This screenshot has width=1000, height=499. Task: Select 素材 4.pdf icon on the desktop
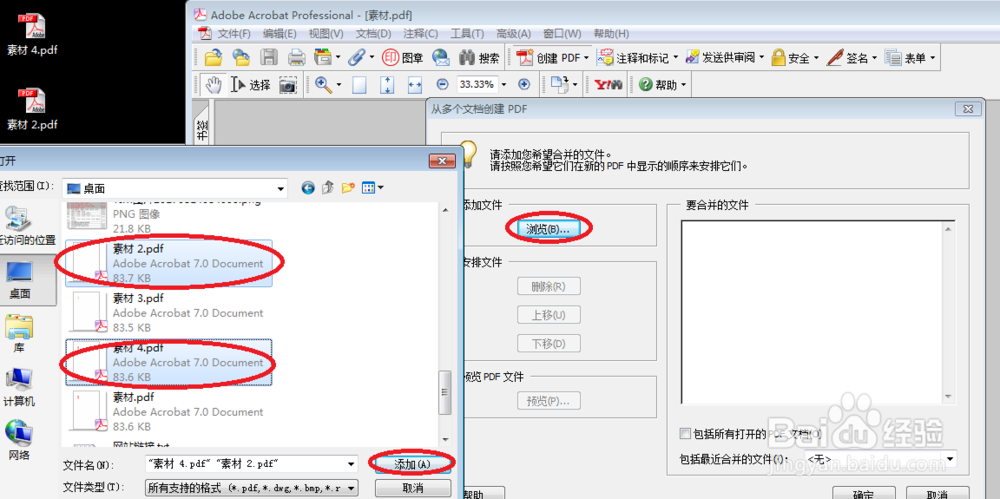coord(32,35)
